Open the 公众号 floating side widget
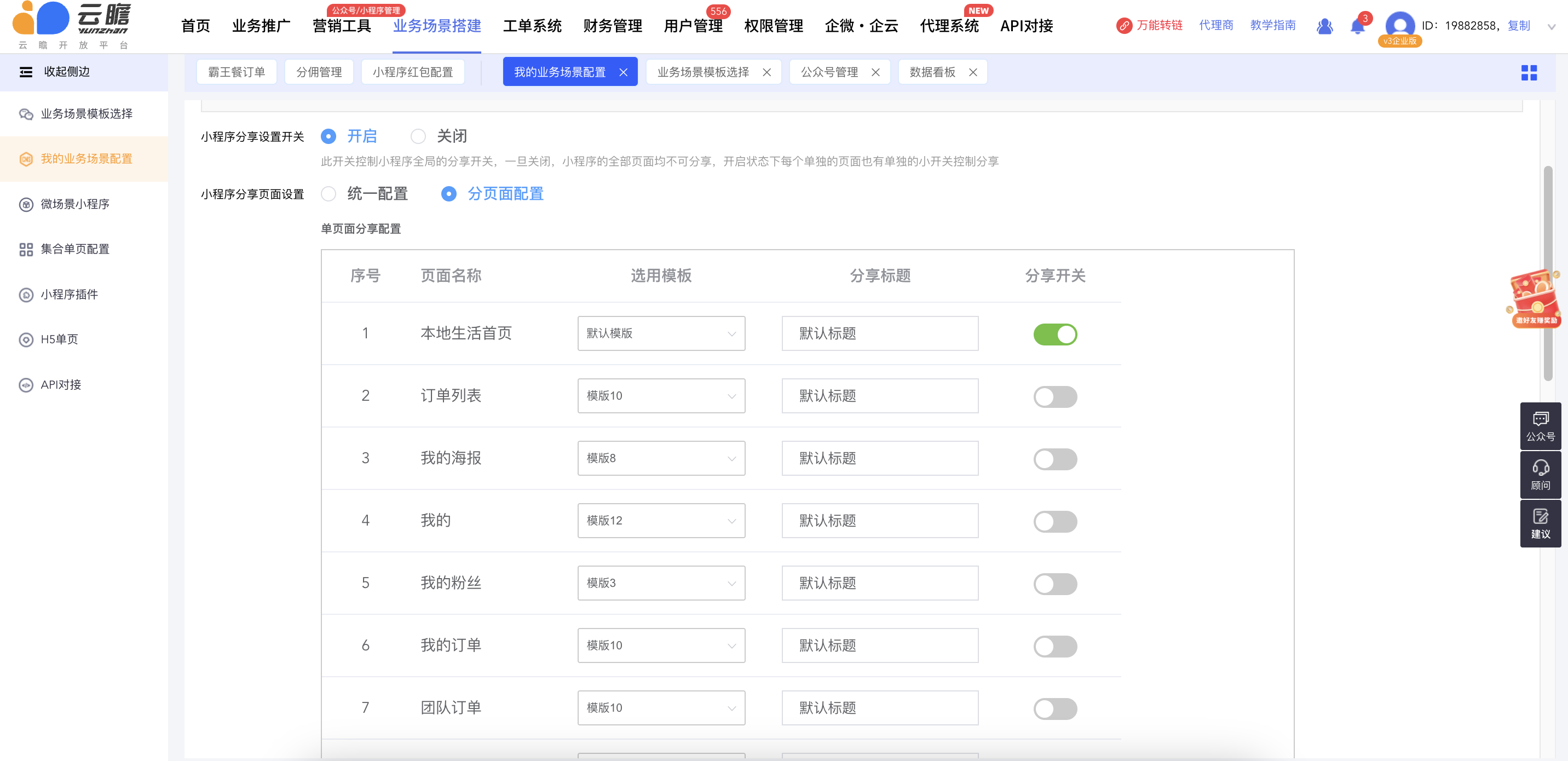The image size is (1568, 761). click(x=1540, y=426)
